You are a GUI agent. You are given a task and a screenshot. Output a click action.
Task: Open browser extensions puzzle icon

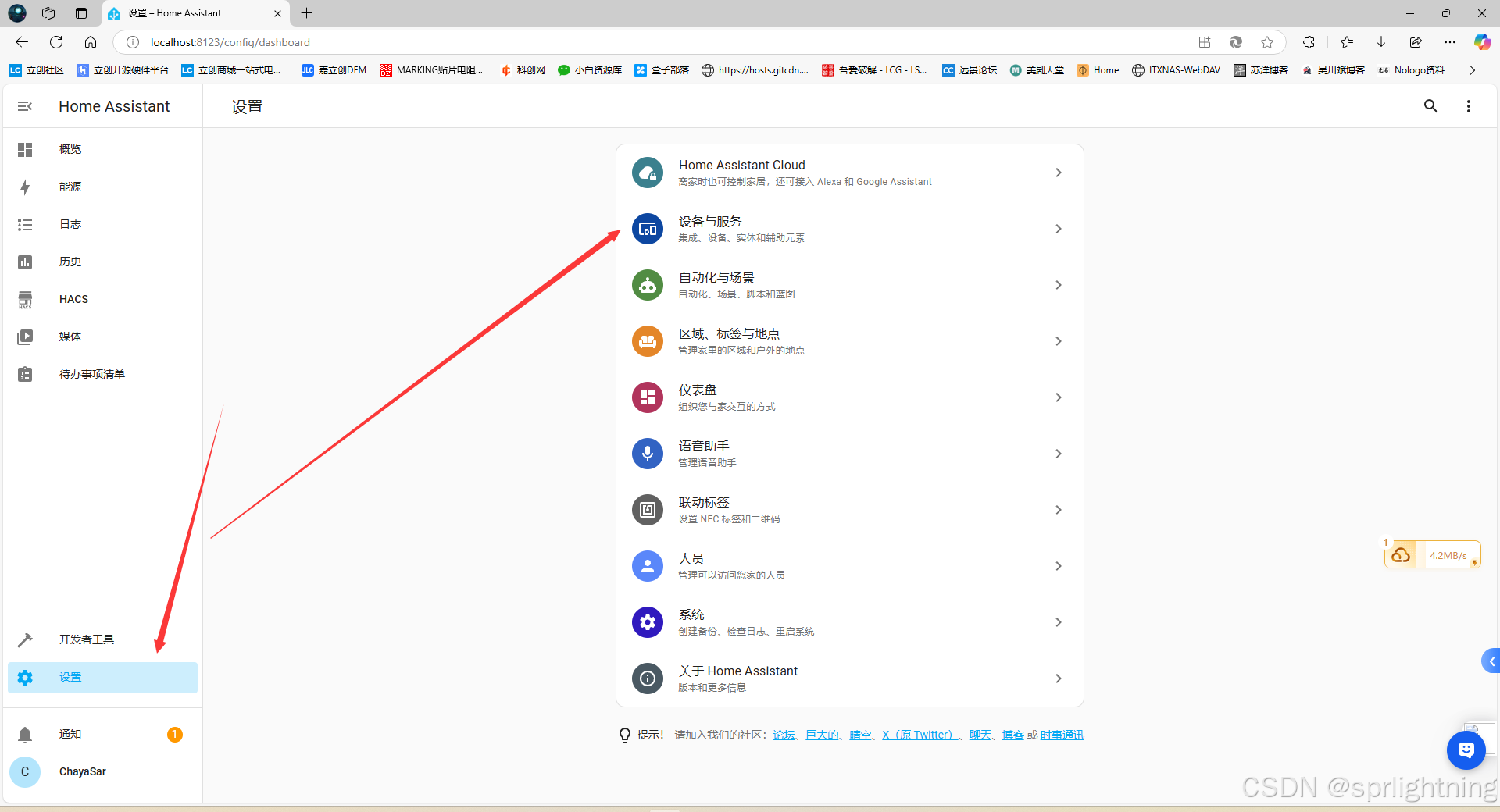pos(1309,42)
